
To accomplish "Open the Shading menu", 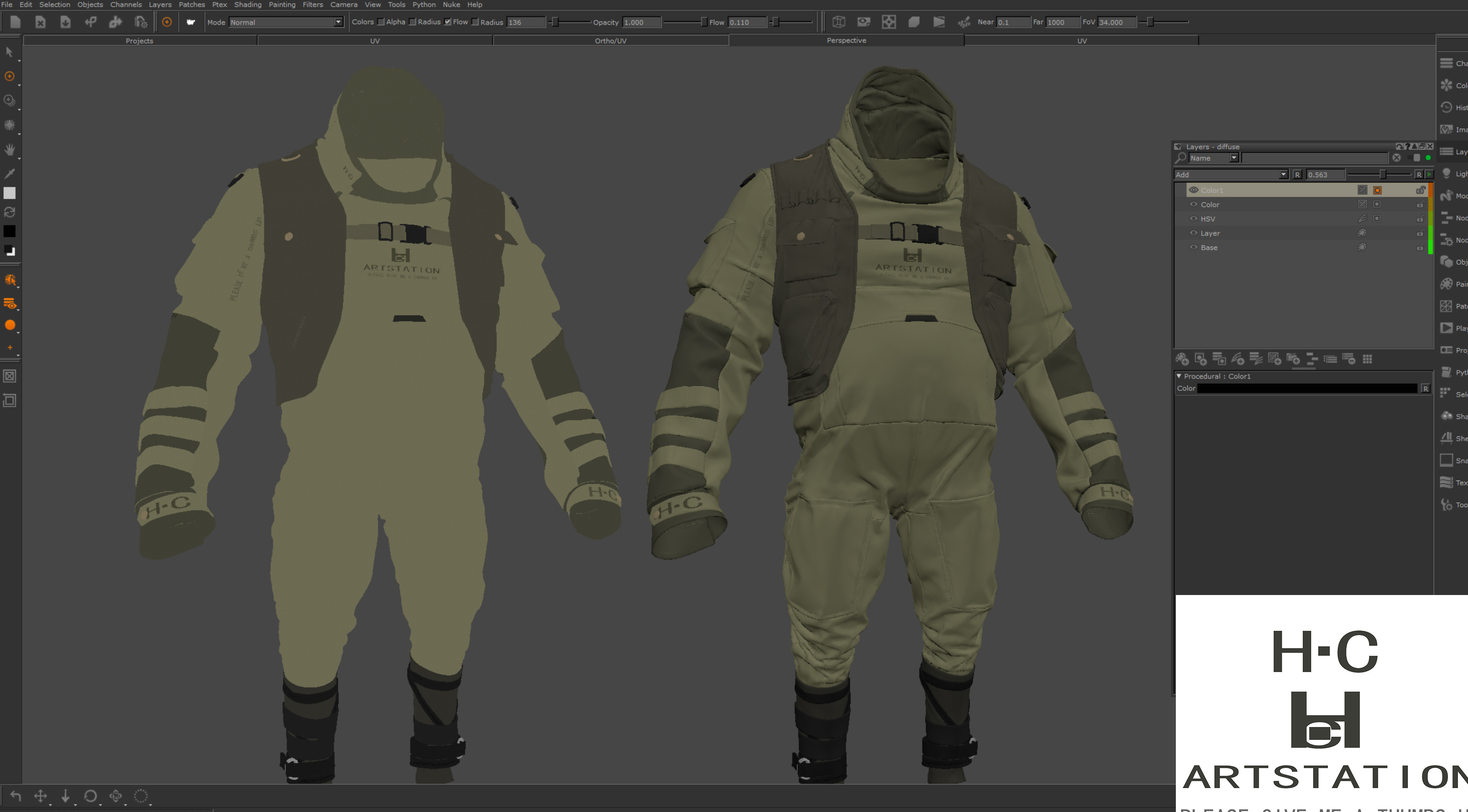I will [247, 4].
